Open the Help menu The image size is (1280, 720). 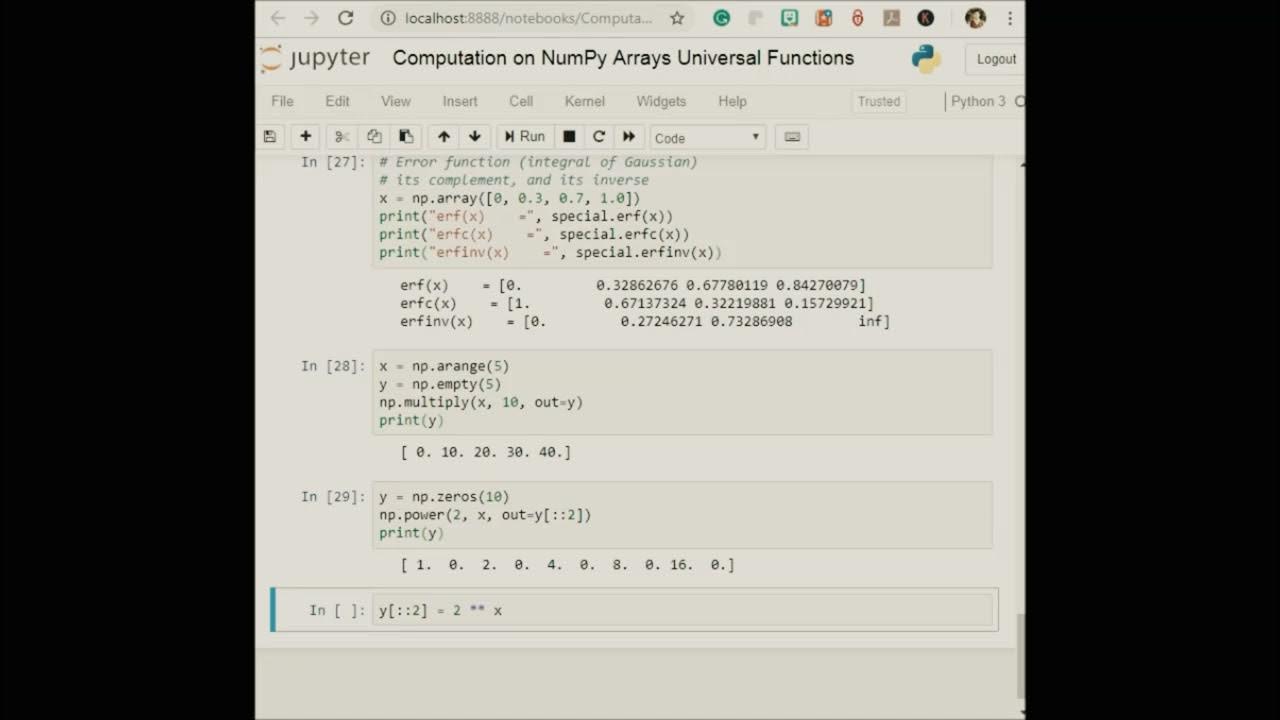pyautogui.click(x=732, y=101)
